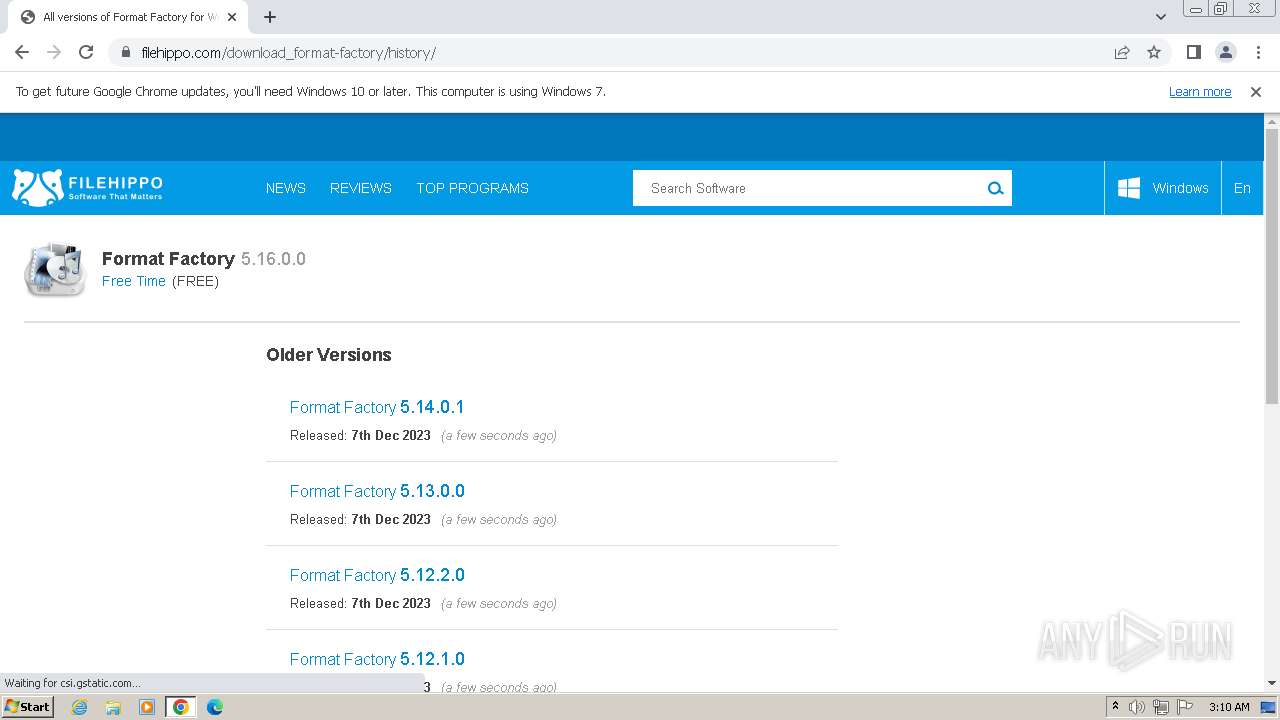Open the TOP PROGRAMS menu item
Viewport: 1280px width, 720px height.
(x=472, y=188)
